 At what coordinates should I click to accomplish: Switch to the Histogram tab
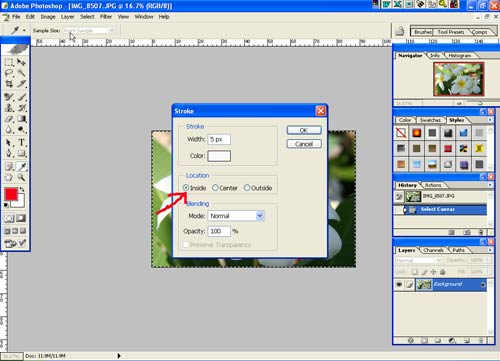tap(460, 55)
